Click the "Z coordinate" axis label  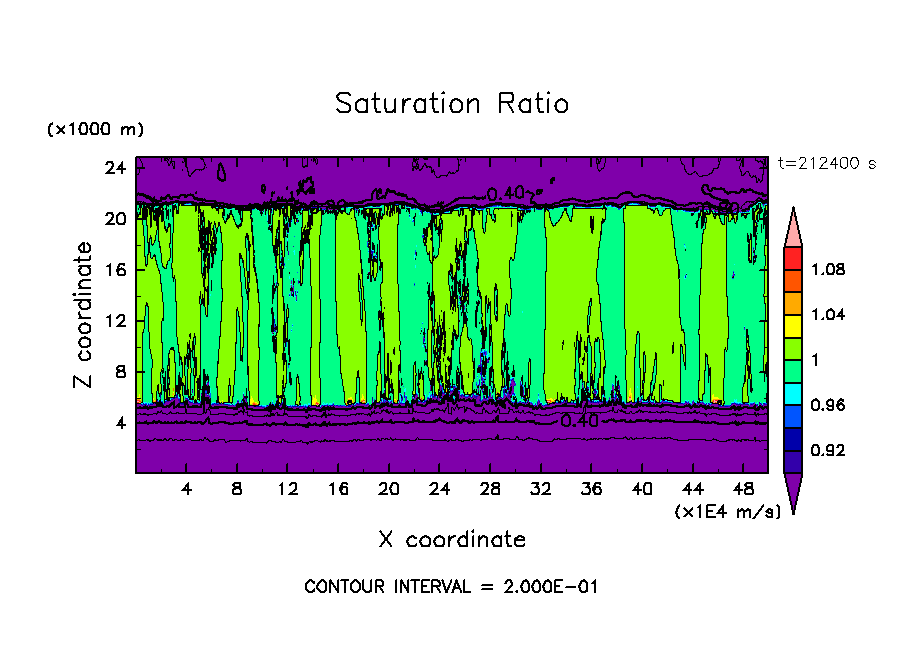(84, 315)
